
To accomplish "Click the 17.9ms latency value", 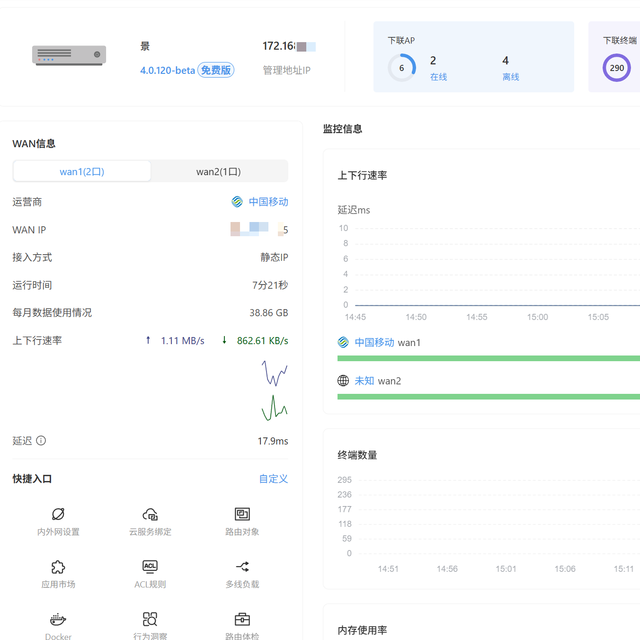I will point(273,441).
